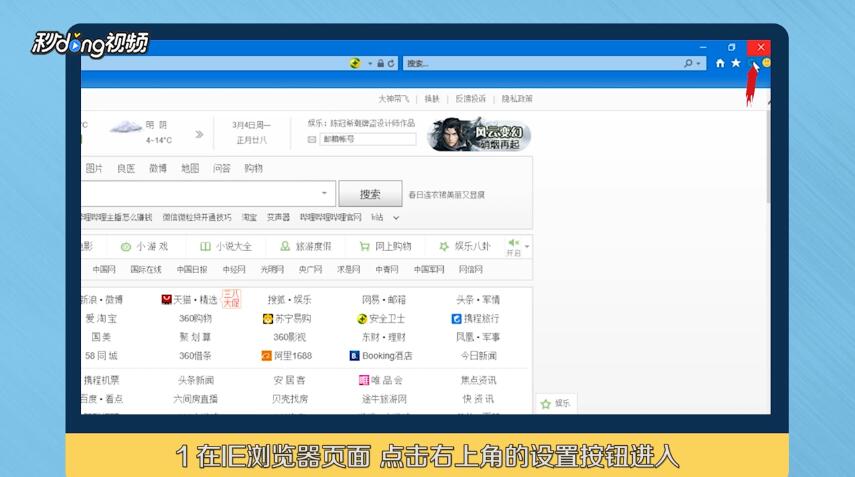Open the 中国军网 link
This screenshot has width=855, height=477.
coord(429,269)
